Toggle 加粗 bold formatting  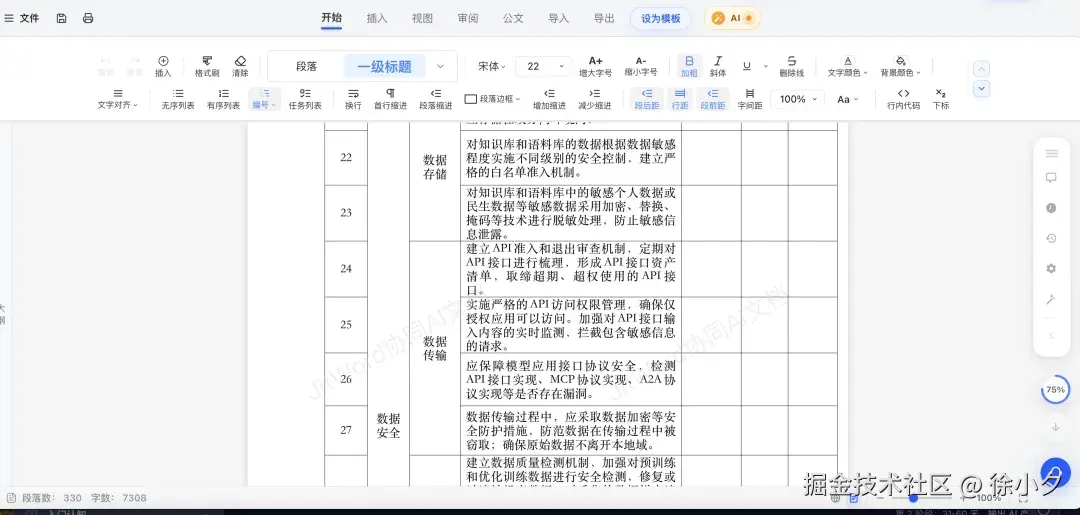(x=689, y=66)
